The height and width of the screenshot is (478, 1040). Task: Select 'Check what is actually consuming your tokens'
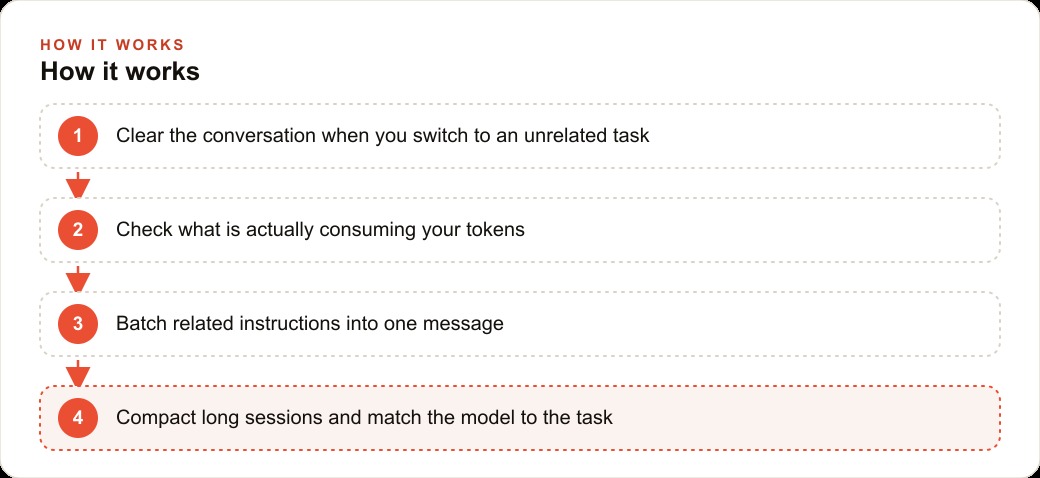pyautogui.click(x=320, y=230)
